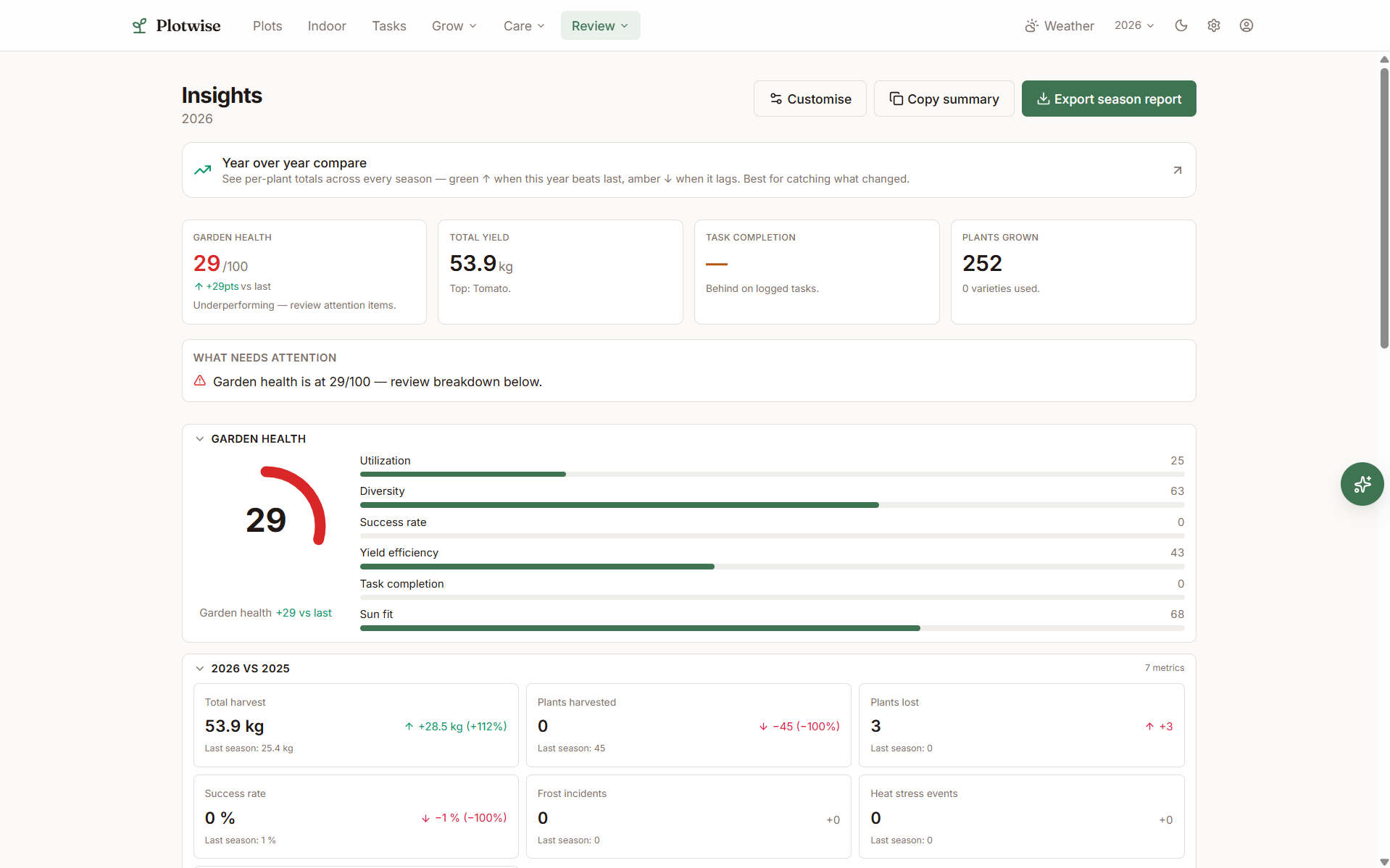Open settings gear icon
Viewport: 1390px width, 868px height.
(x=1214, y=25)
